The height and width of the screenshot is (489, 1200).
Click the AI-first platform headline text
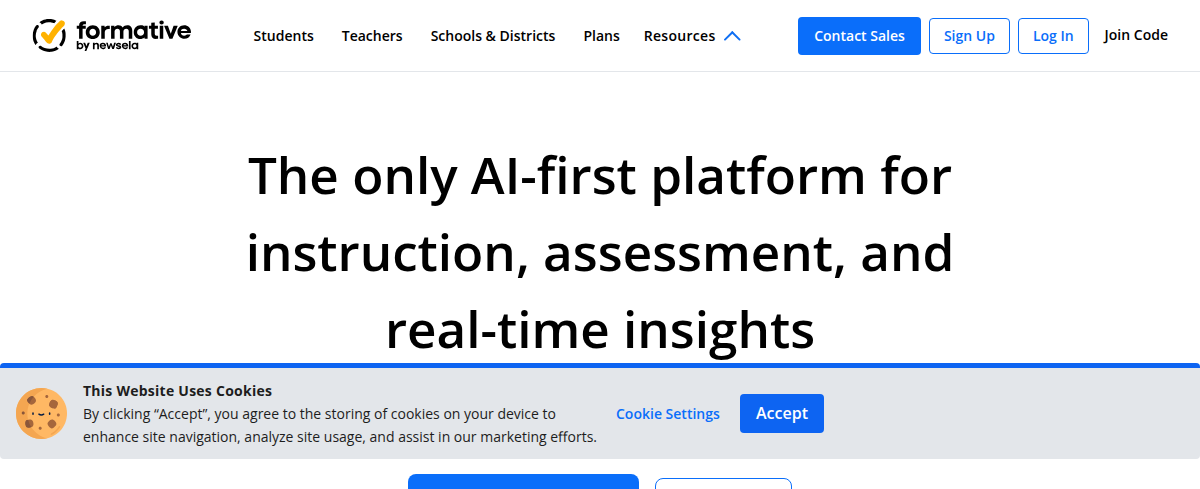(599, 253)
